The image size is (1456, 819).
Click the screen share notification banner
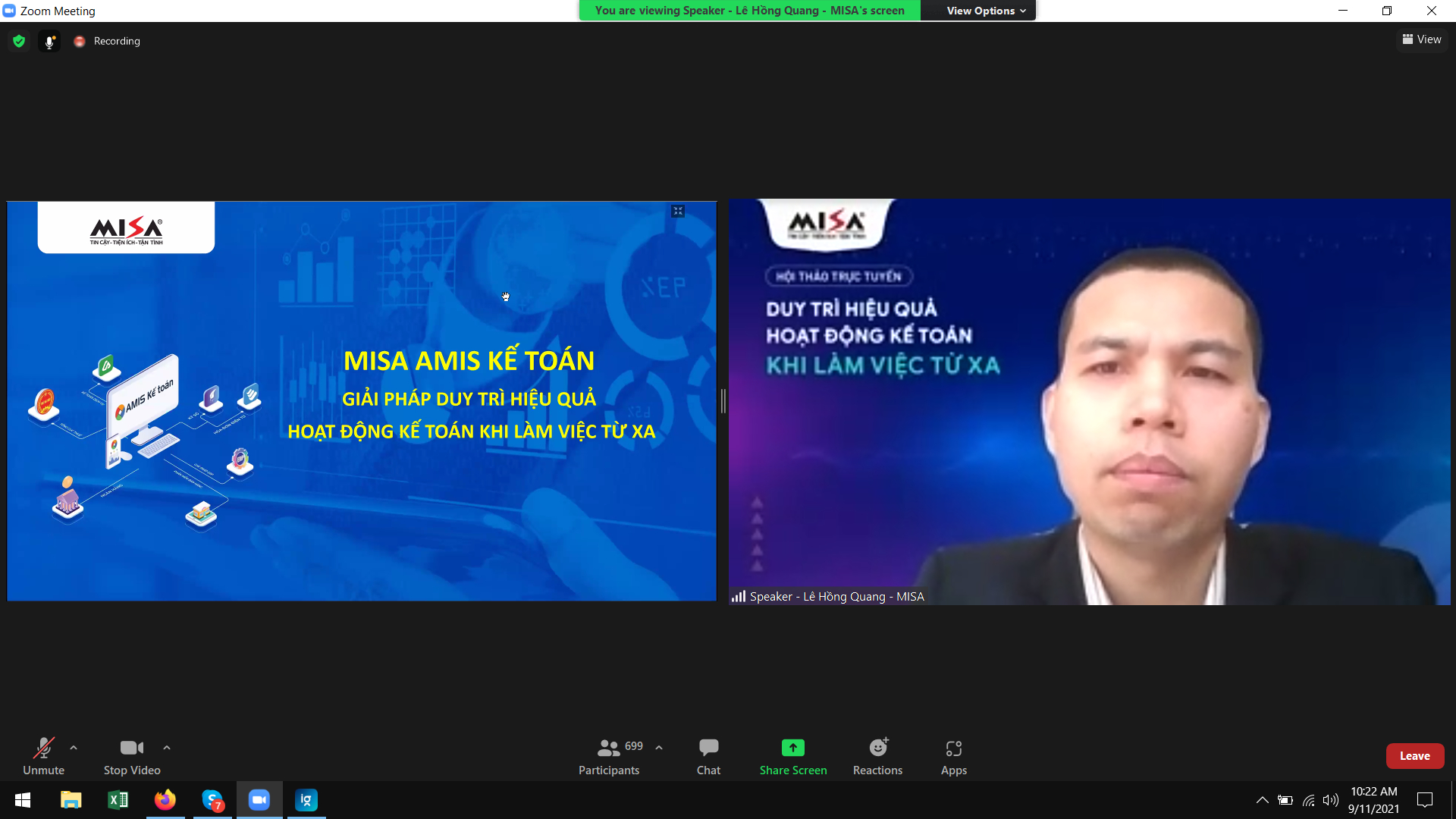click(x=749, y=11)
